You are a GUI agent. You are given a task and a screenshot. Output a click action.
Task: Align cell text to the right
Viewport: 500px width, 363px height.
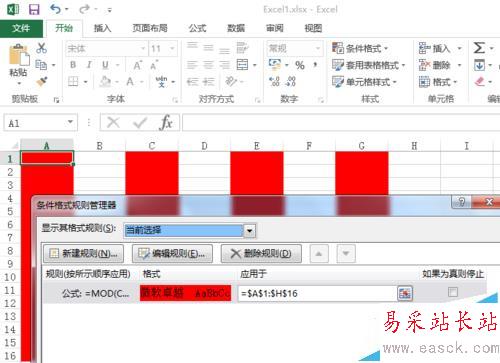coord(224,65)
